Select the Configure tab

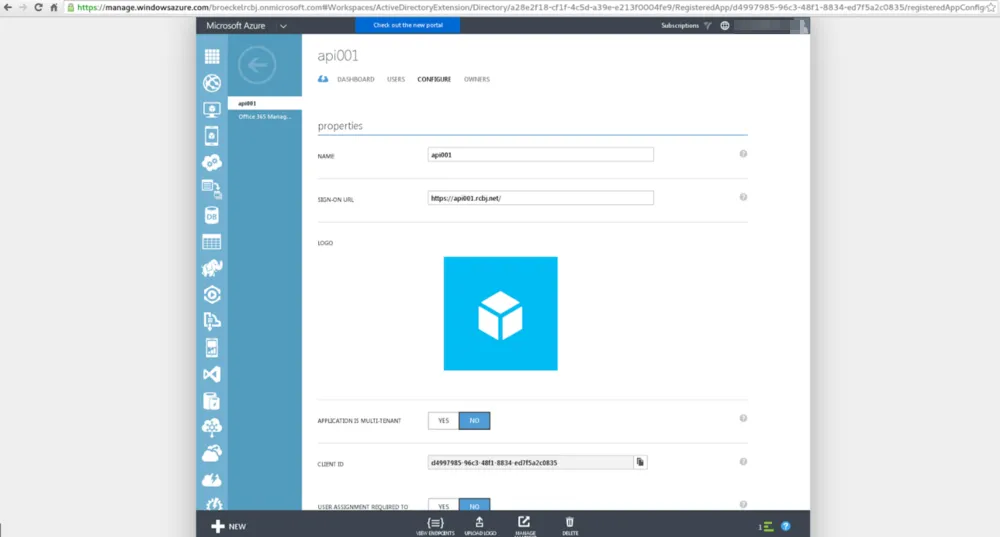(x=434, y=79)
